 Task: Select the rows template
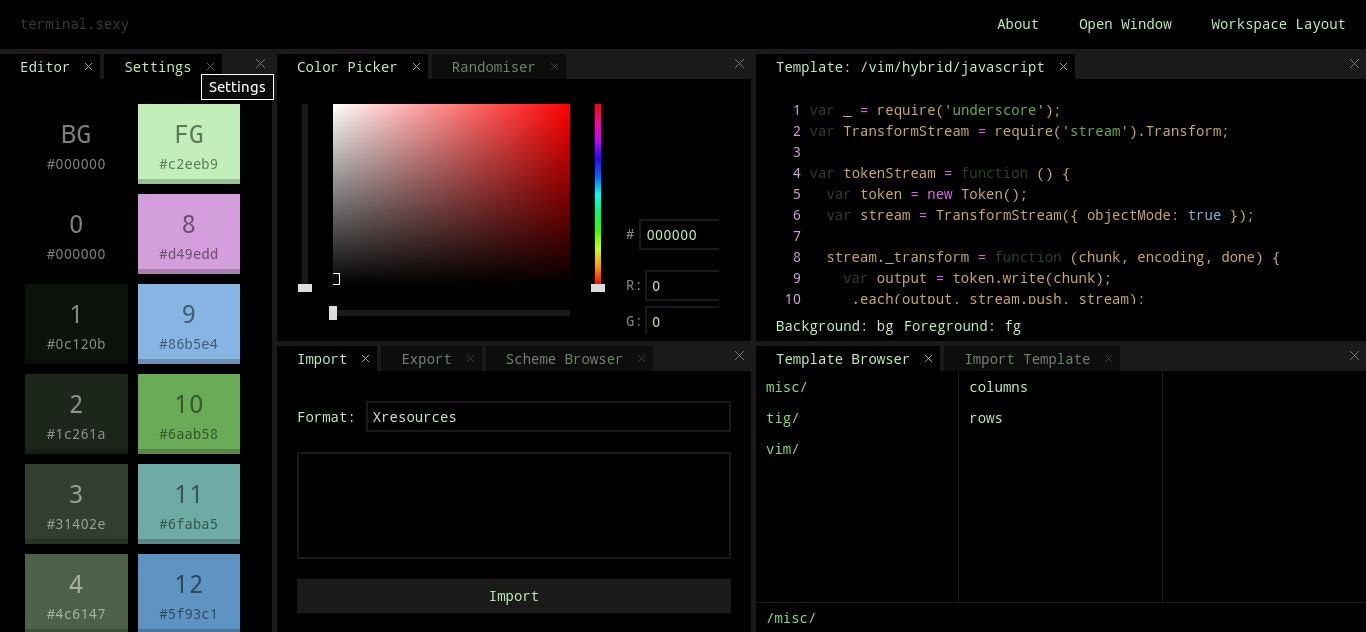(986, 418)
